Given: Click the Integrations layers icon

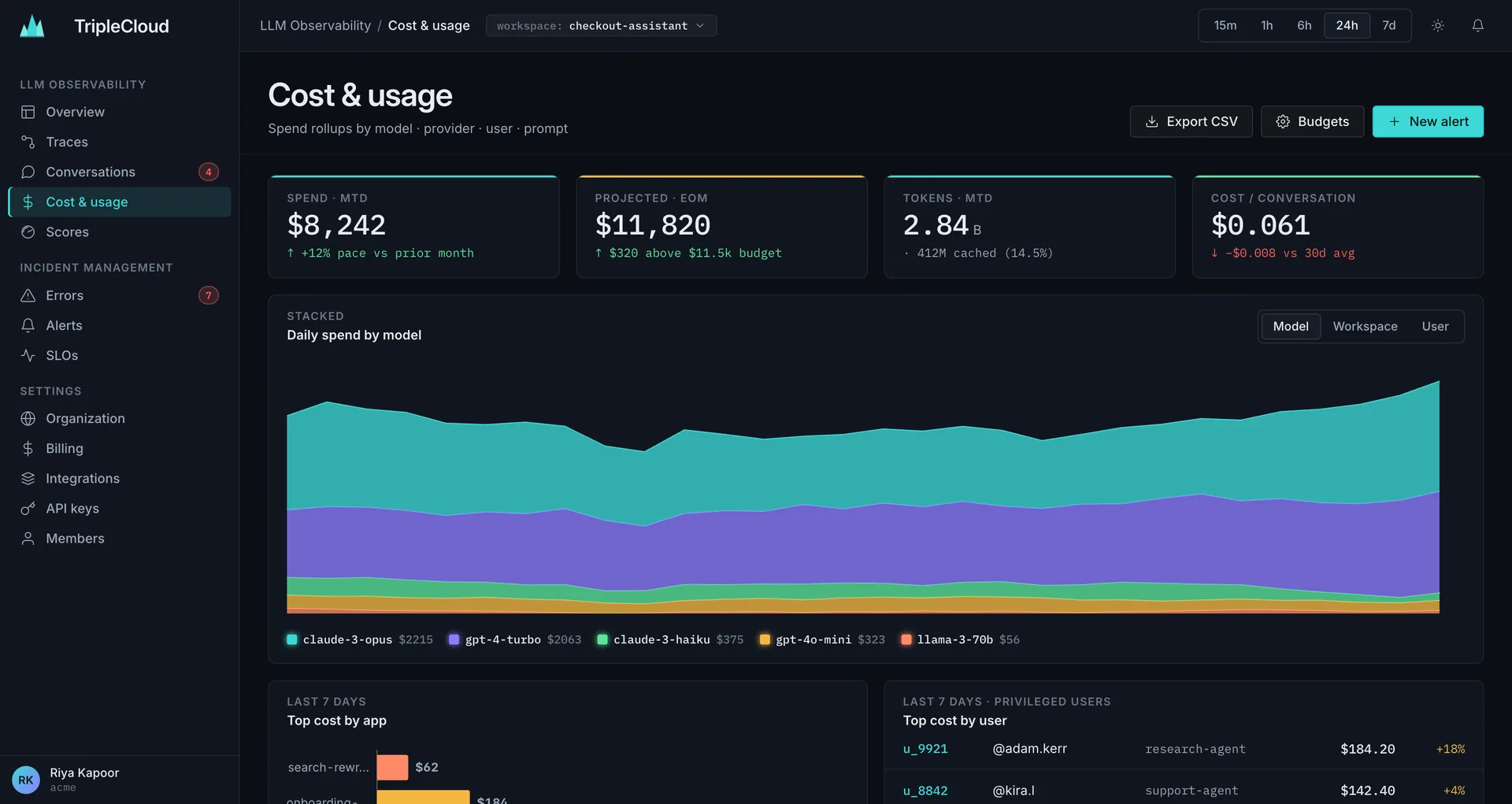Looking at the screenshot, I should tap(28, 478).
